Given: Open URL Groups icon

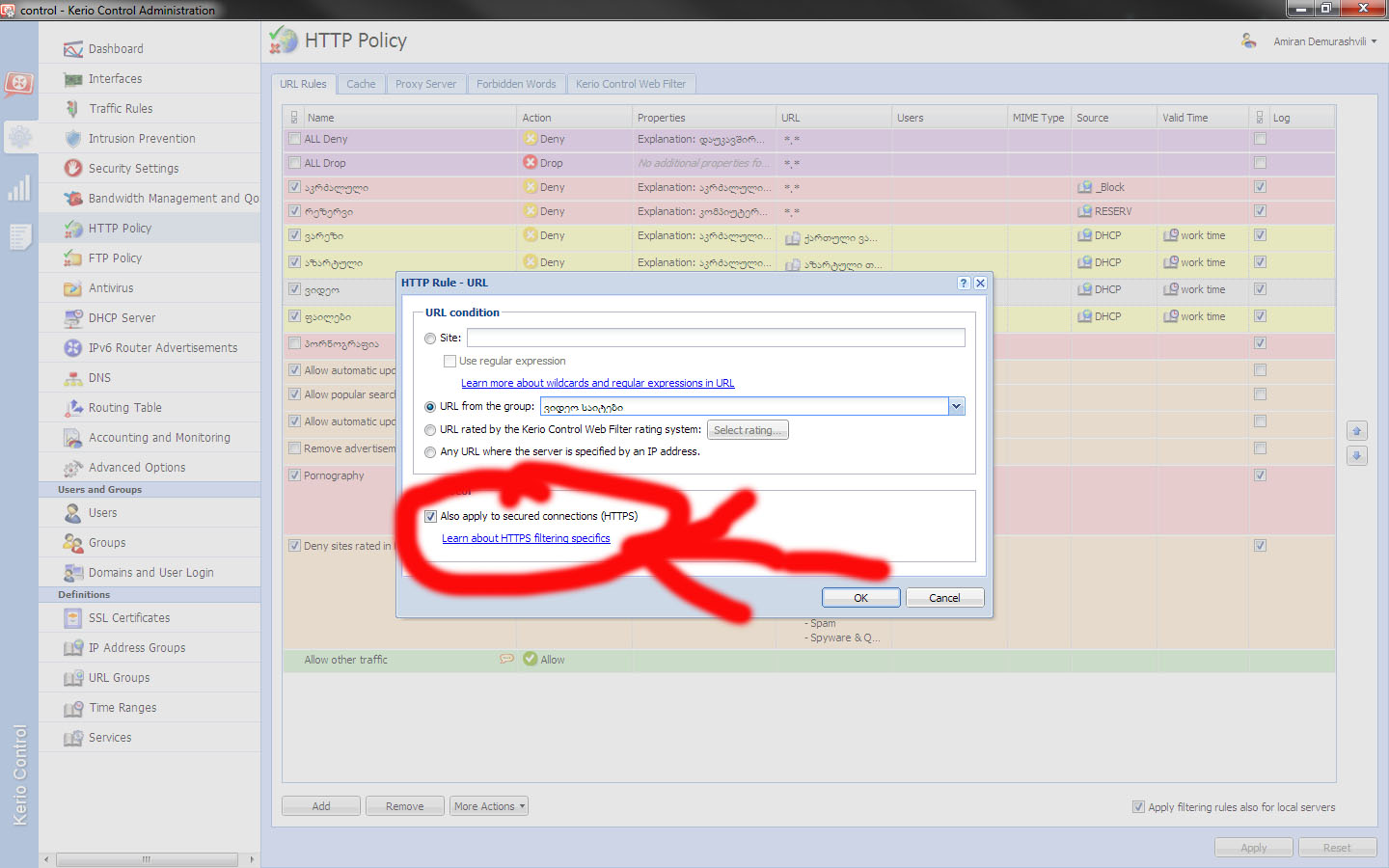Looking at the screenshot, I should [72, 678].
